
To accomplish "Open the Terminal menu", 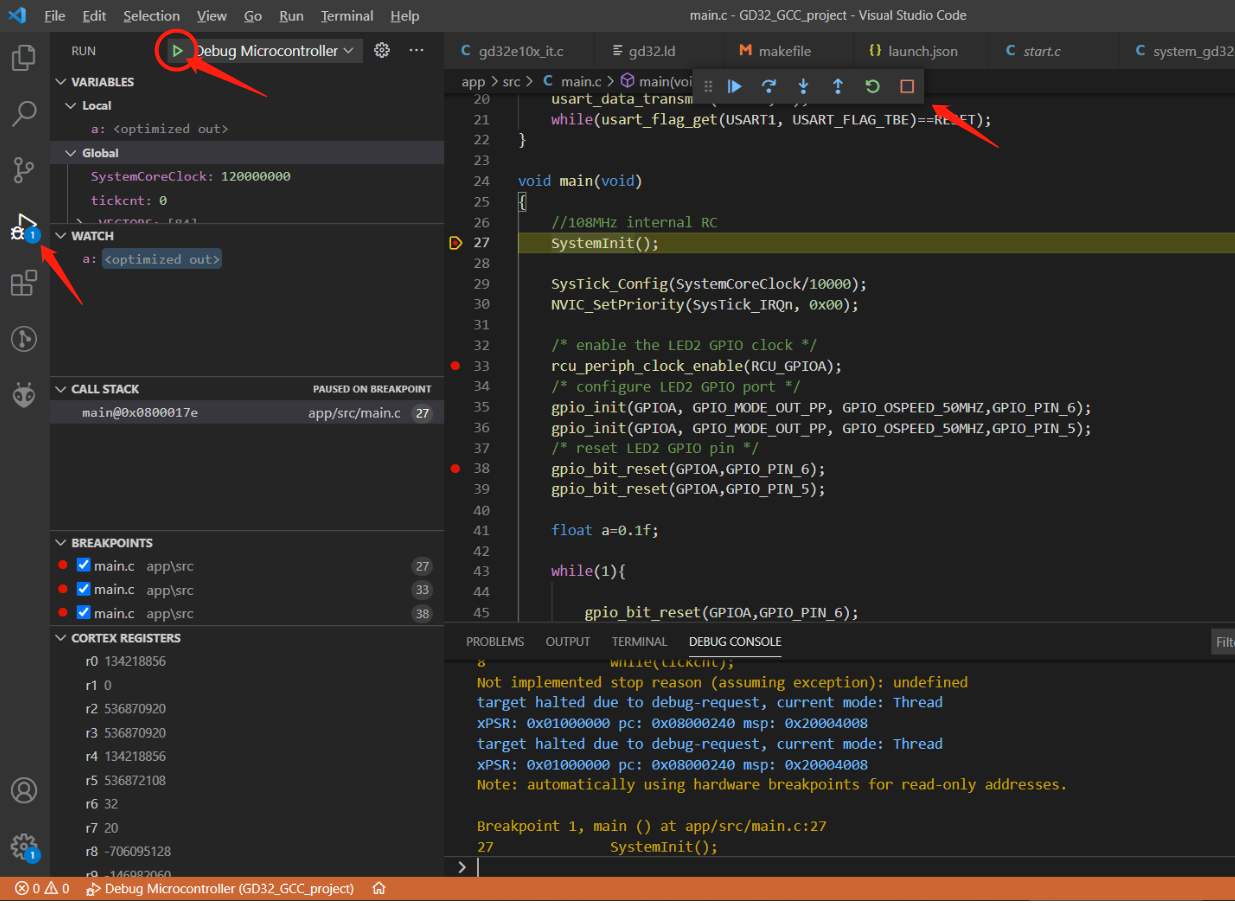I will click(347, 16).
